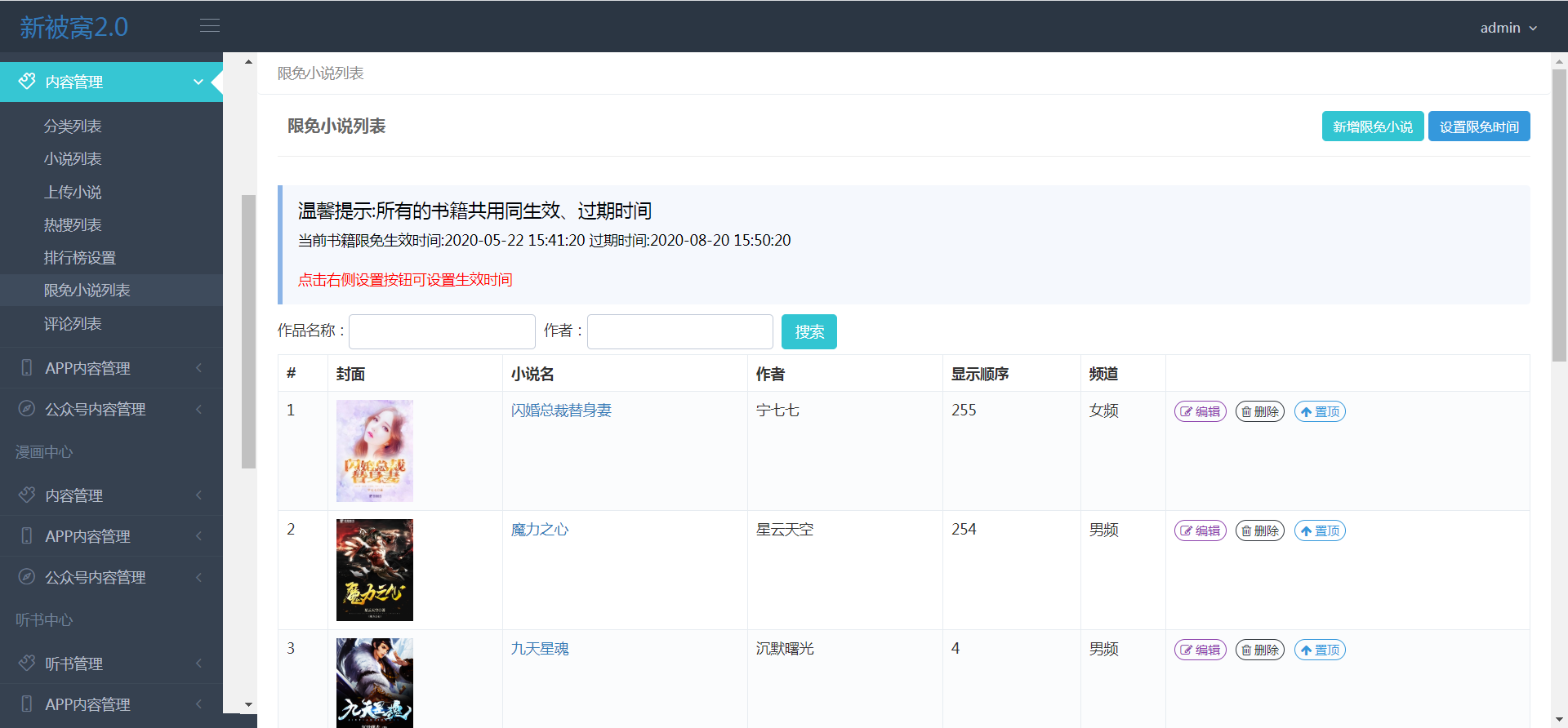
Task: Click edit icon button for 闪婚总裁替身妻
Action: [x=1200, y=411]
